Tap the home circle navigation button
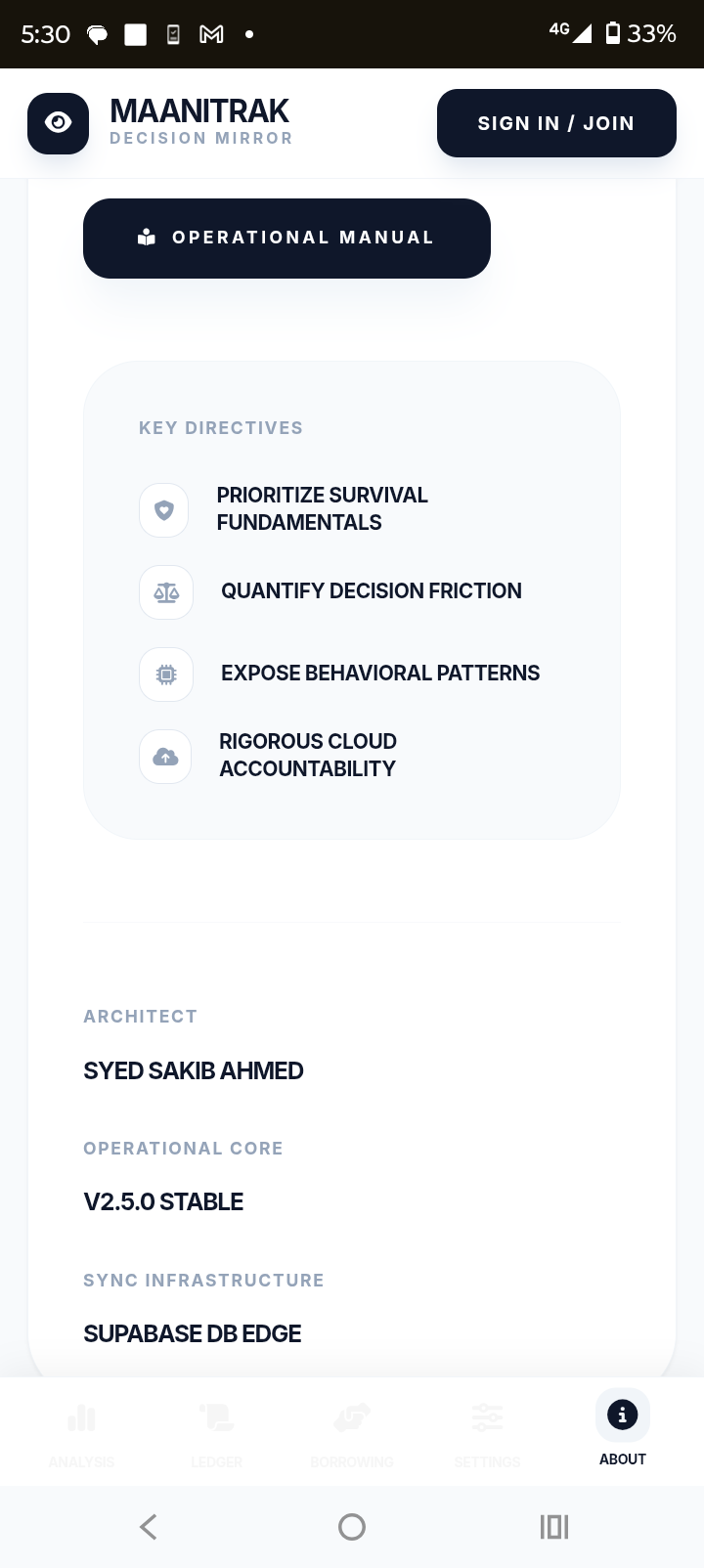 click(x=352, y=1526)
